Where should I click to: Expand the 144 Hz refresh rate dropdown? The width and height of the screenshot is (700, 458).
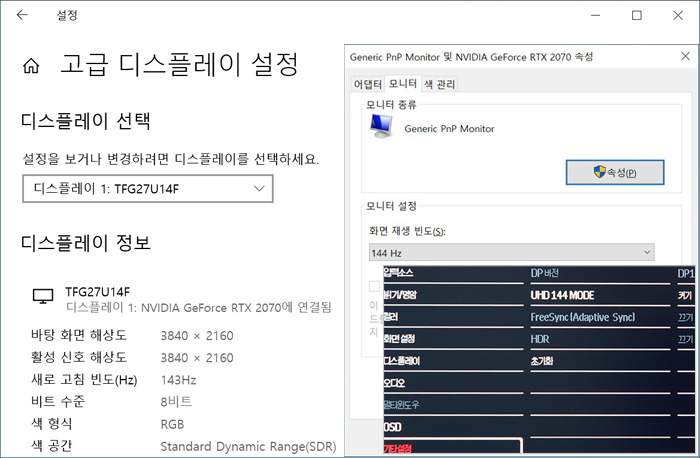512,253
